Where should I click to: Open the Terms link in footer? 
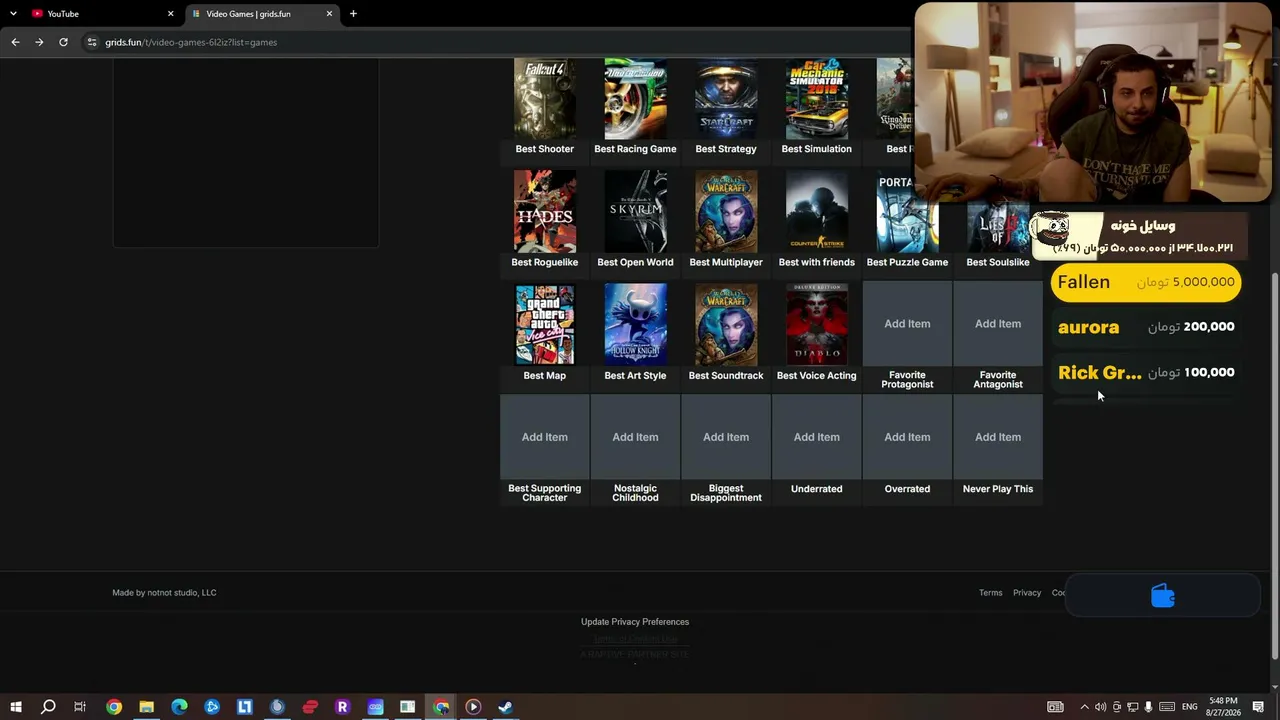(x=990, y=593)
